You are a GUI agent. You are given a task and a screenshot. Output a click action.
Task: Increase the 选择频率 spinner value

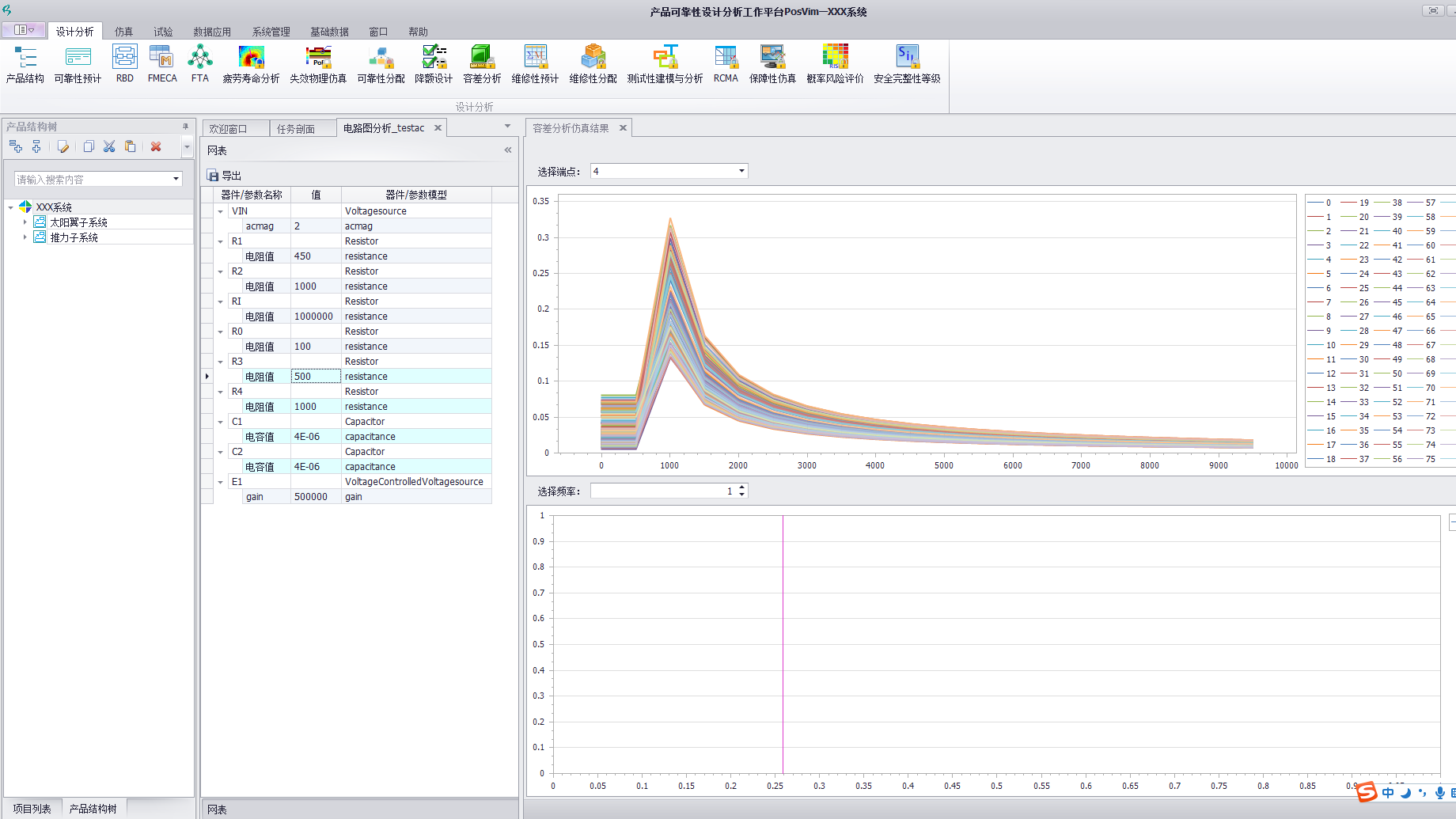(x=741, y=487)
